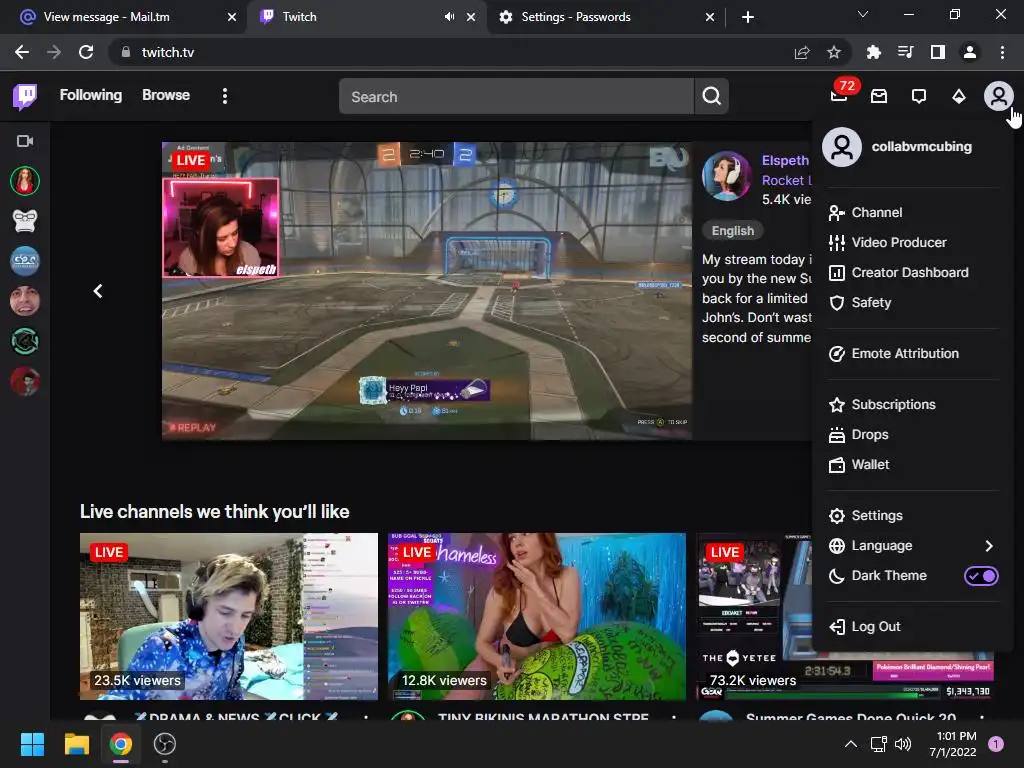
Task: Open the Chrome profile icon
Action: tap(970, 52)
